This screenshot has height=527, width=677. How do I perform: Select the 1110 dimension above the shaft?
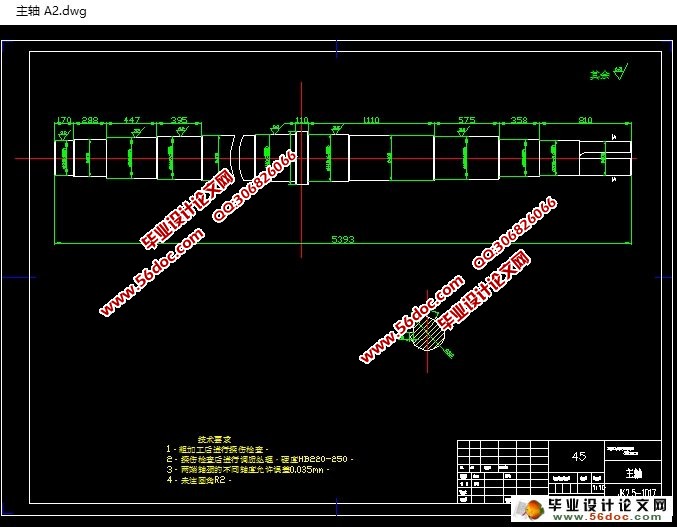coord(371,120)
